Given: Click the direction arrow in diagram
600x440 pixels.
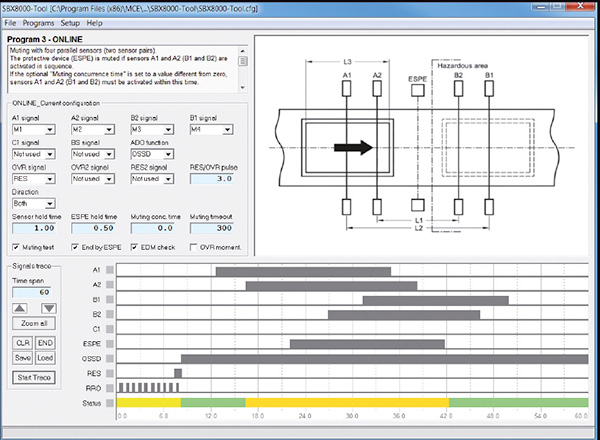Looking at the screenshot, I should coord(353,147).
